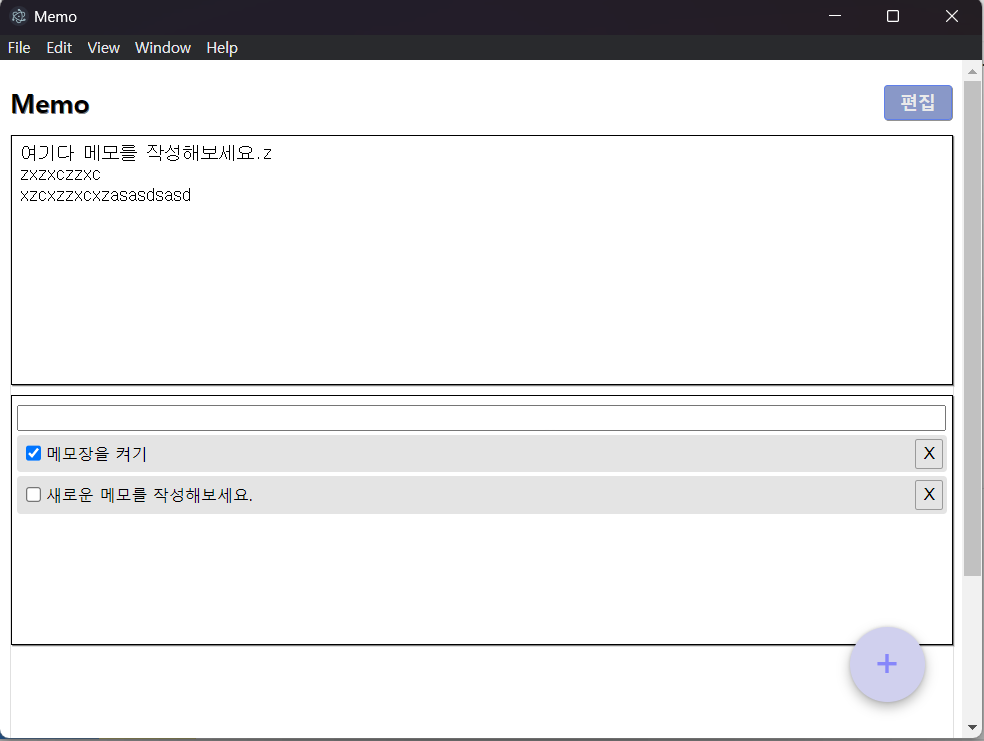Click inside the memo text area

(x=482, y=260)
